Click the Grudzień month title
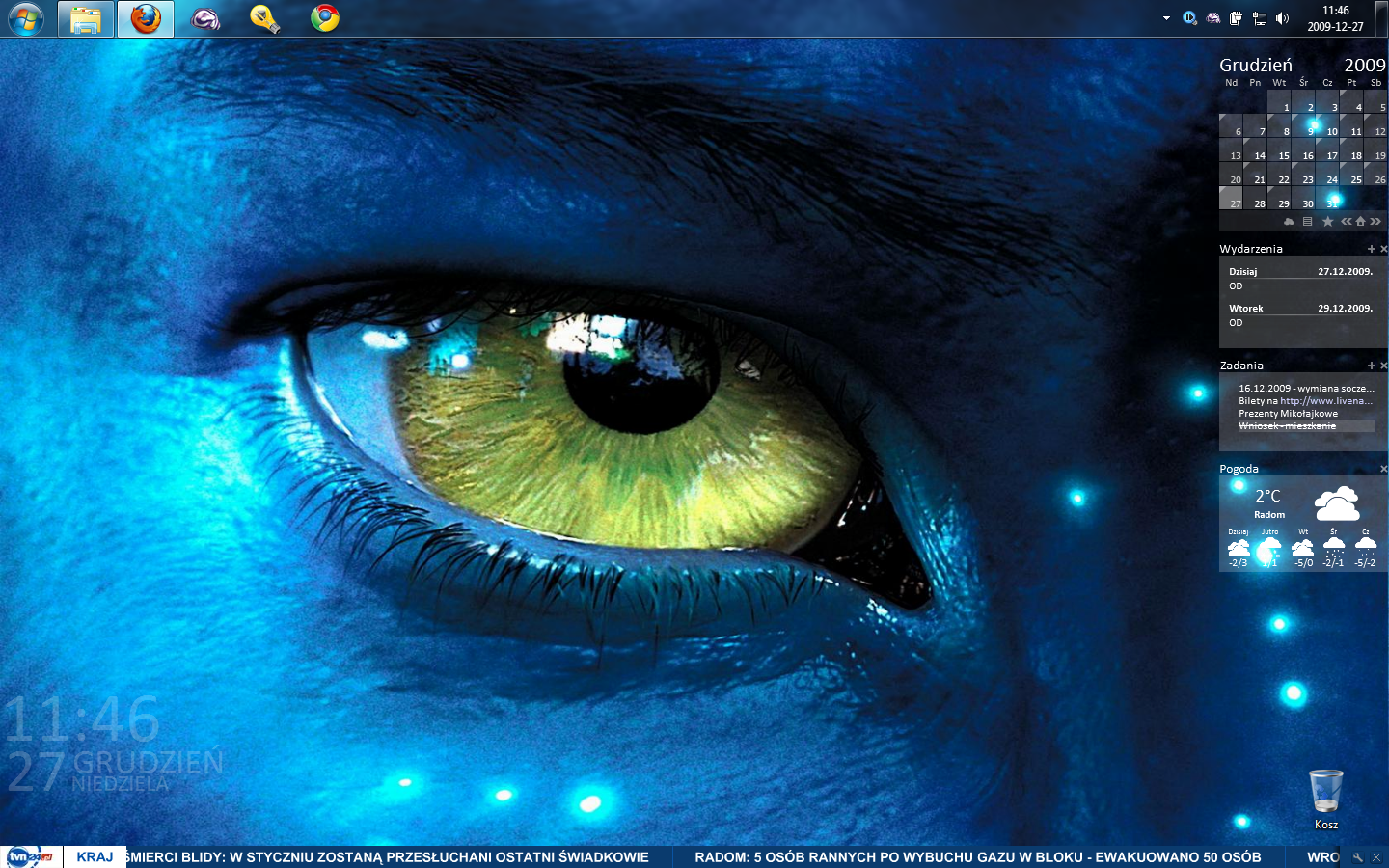The width and height of the screenshot is (1389, 868). coord(1256,65)
